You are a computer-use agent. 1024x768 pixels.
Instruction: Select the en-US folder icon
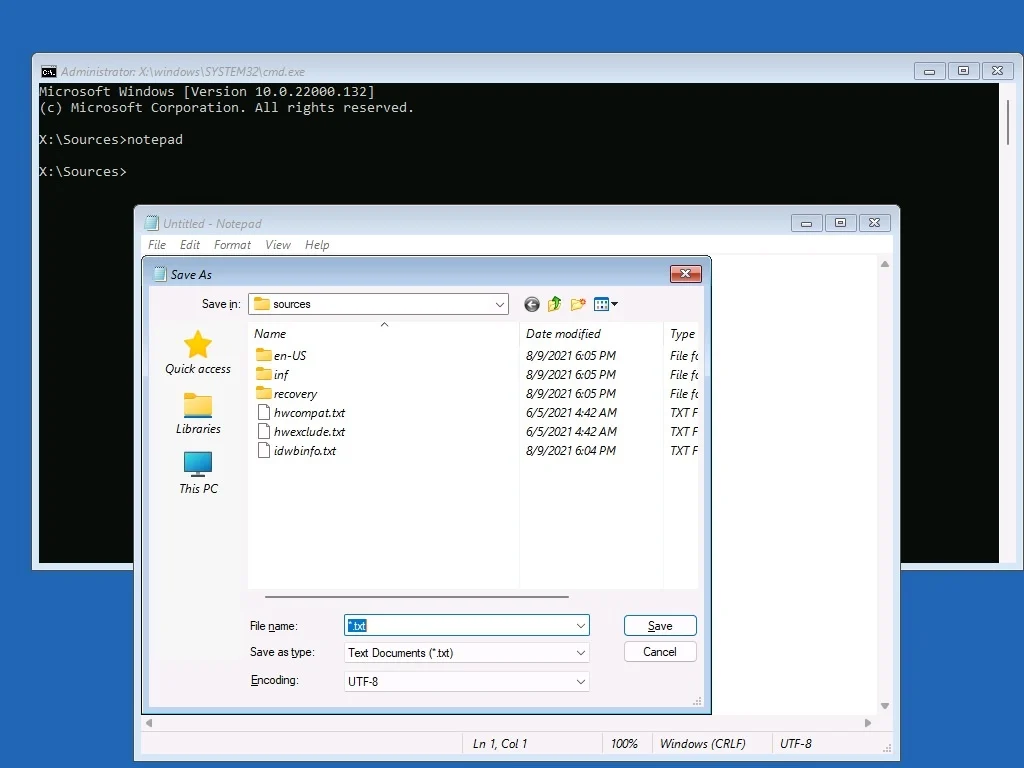pyautogui.click(x=264, y=355)
